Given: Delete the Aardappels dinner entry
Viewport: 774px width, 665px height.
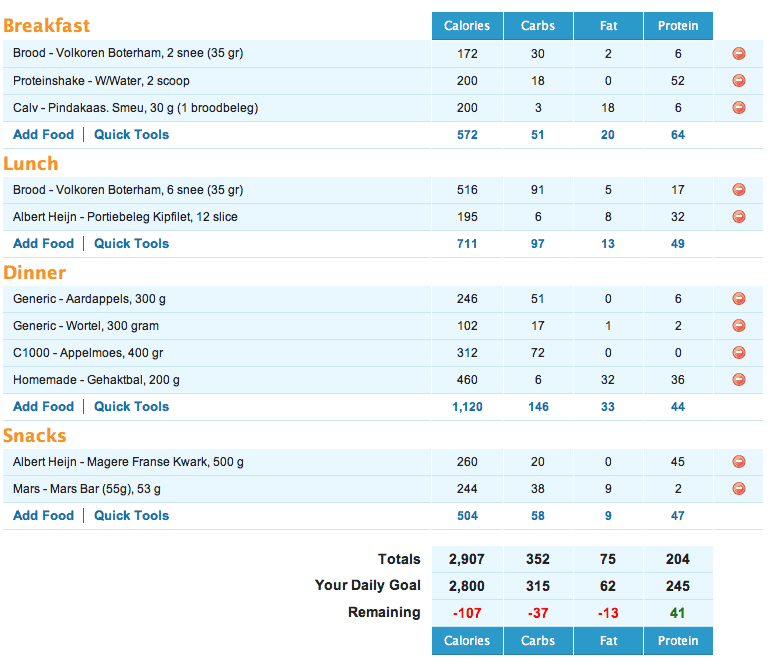Looking at the screenshot, I should [739, 299].
